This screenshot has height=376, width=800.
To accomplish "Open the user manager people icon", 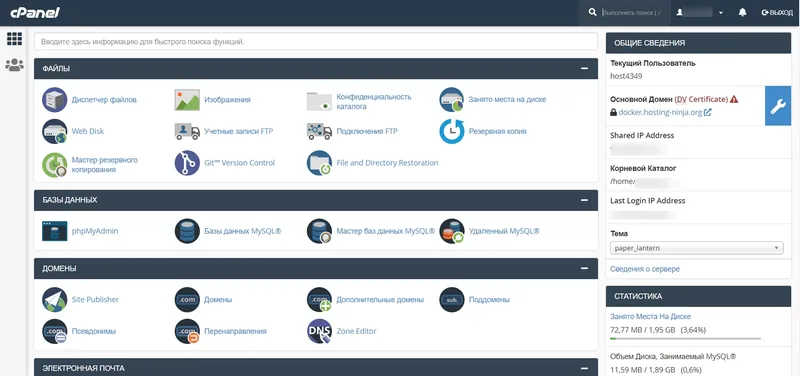I will (14, 65).
